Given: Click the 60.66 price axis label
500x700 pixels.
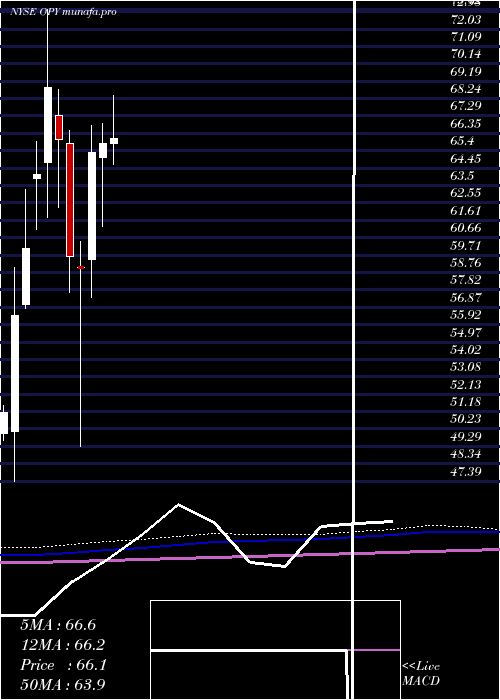Looking at the screenshot, I should [x=466, y=228].
